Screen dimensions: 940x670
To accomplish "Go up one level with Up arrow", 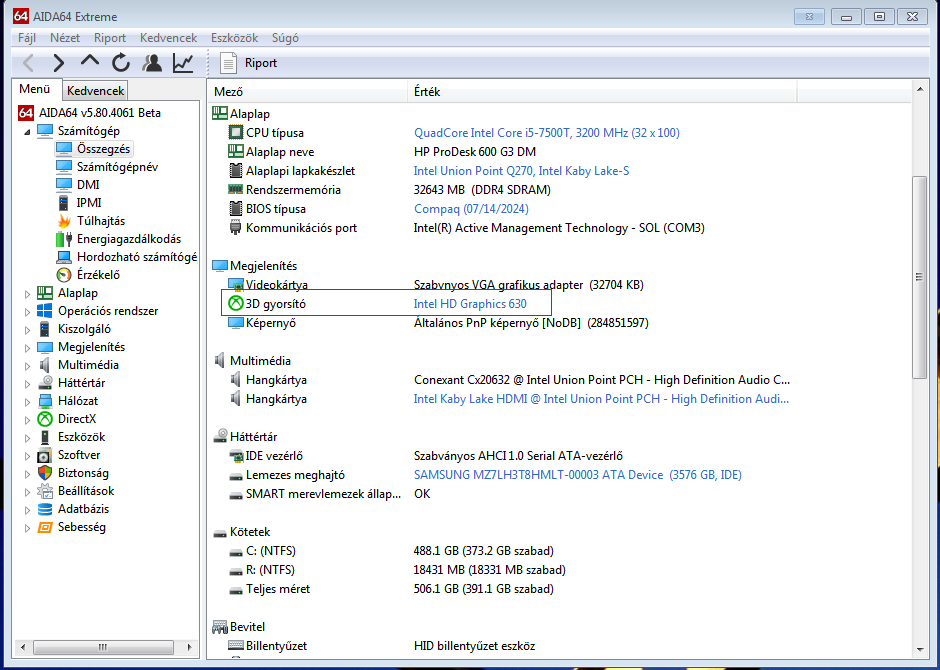I will (90, 62).
